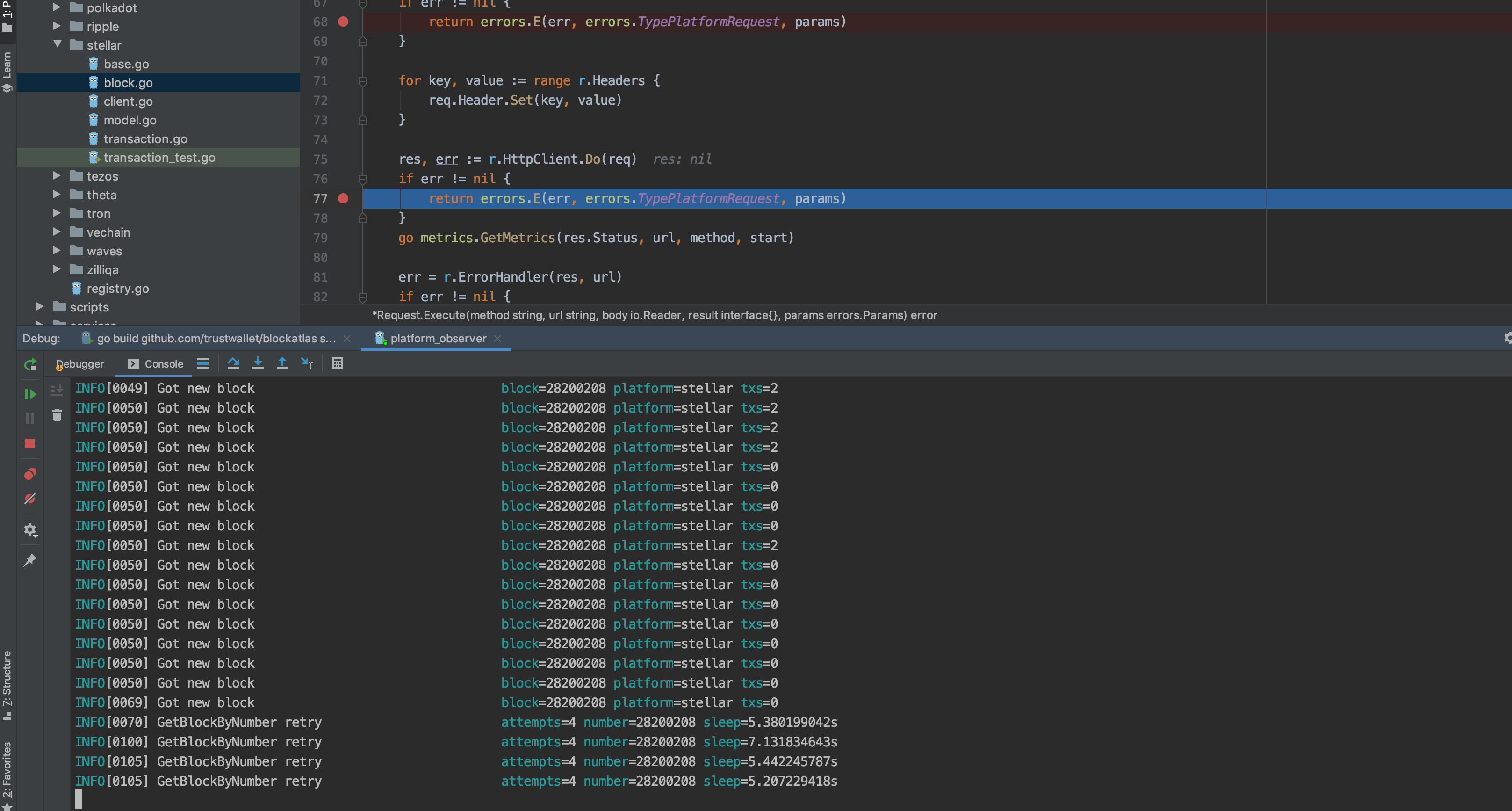Open the Evaluate Expression calculator
The image size is (1512, 811).
[338, 363]
